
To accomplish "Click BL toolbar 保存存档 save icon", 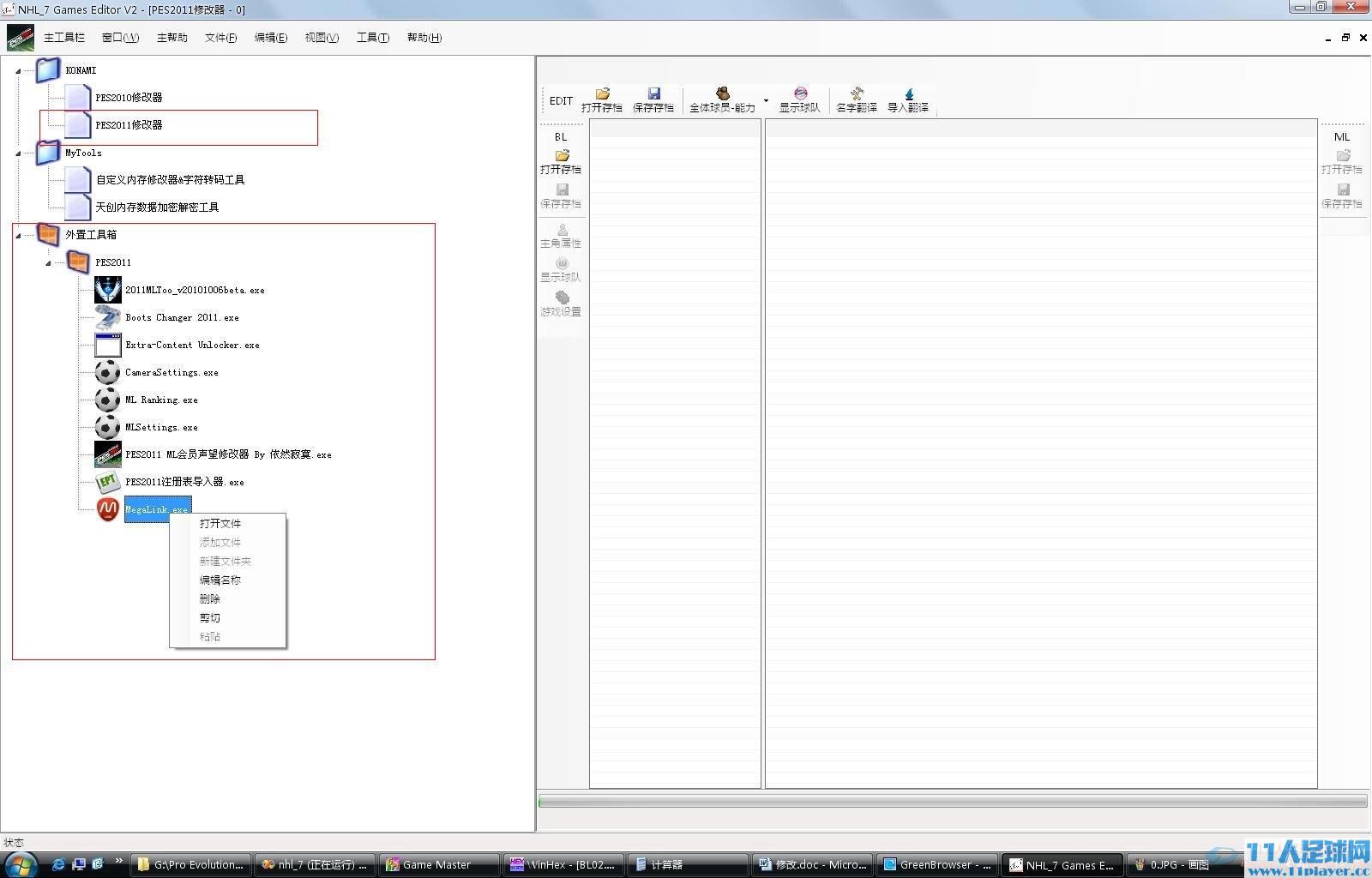I will pos(561,195).
